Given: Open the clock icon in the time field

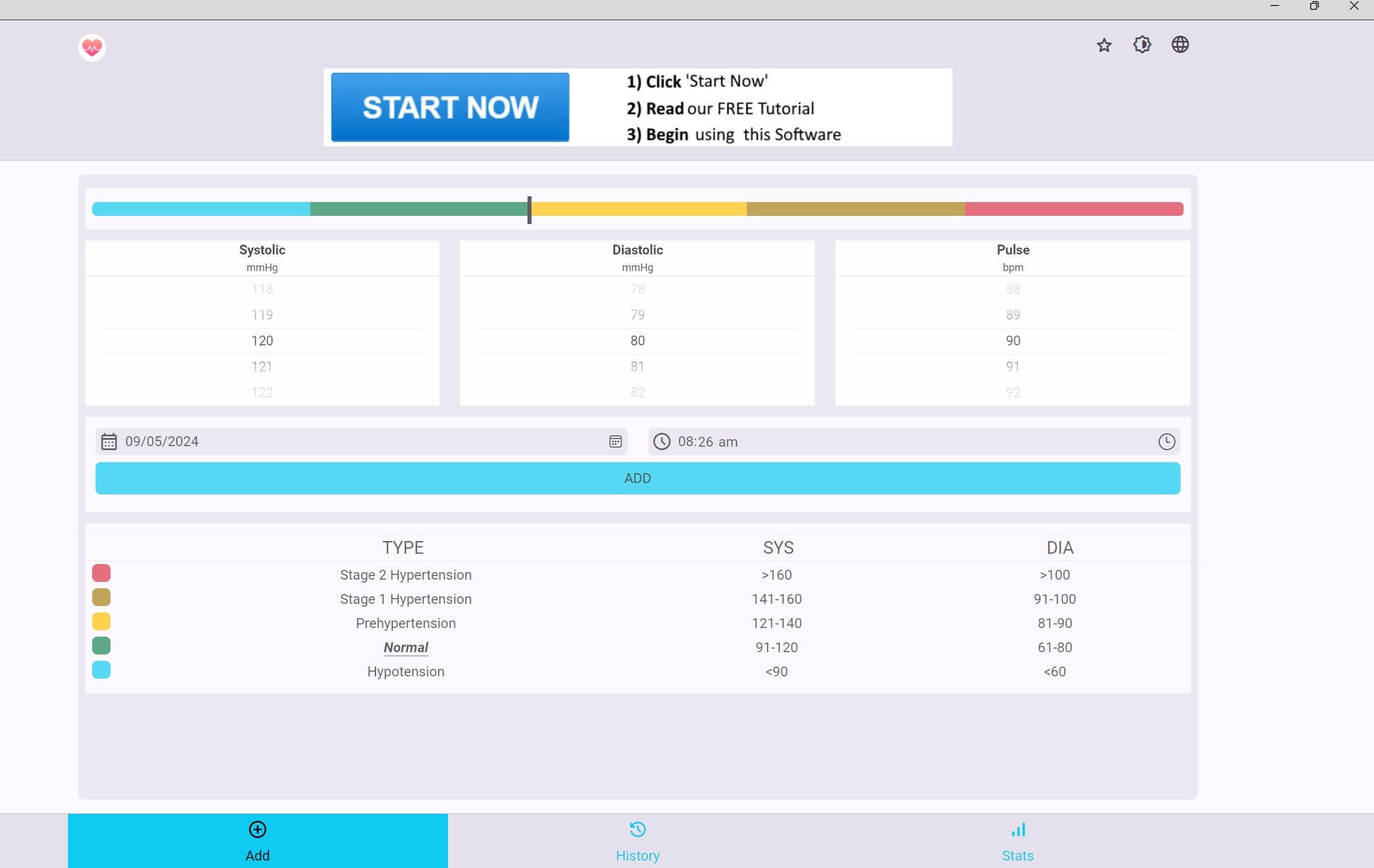Looking at the screenshot, I should click(1167, 441).
